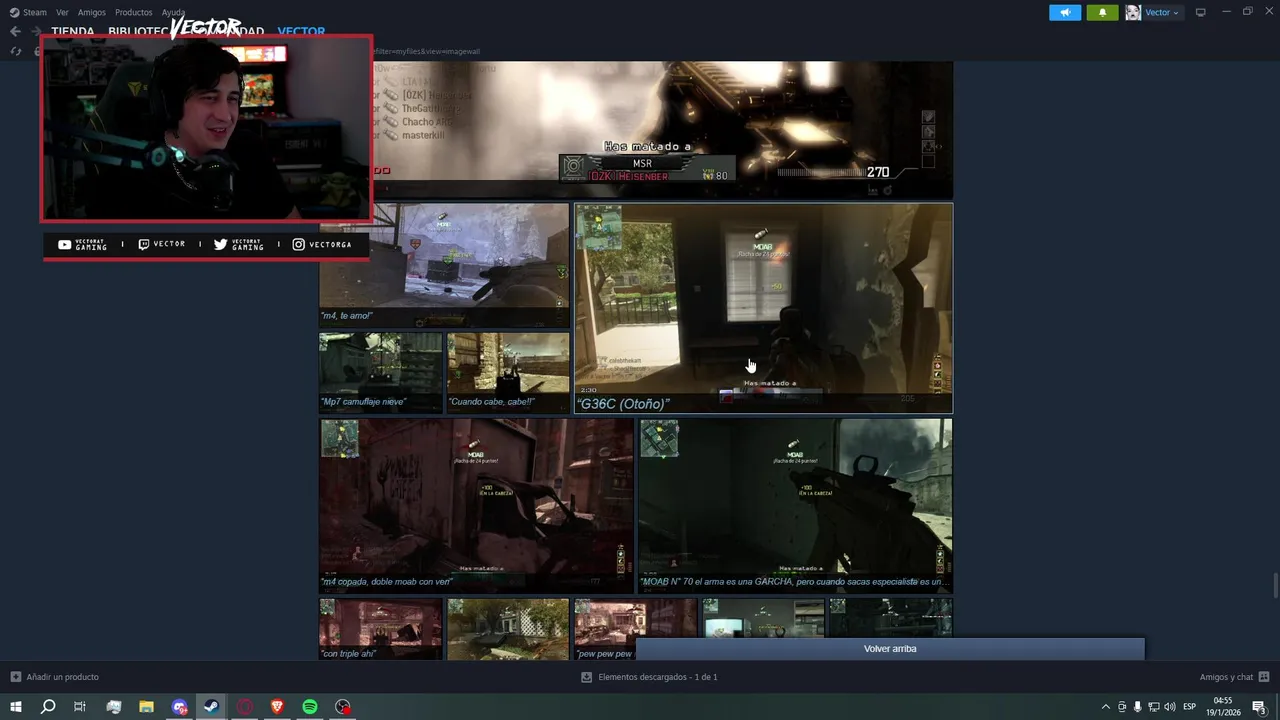
Task: Go back with the left arrow
Action: (15, 31)
